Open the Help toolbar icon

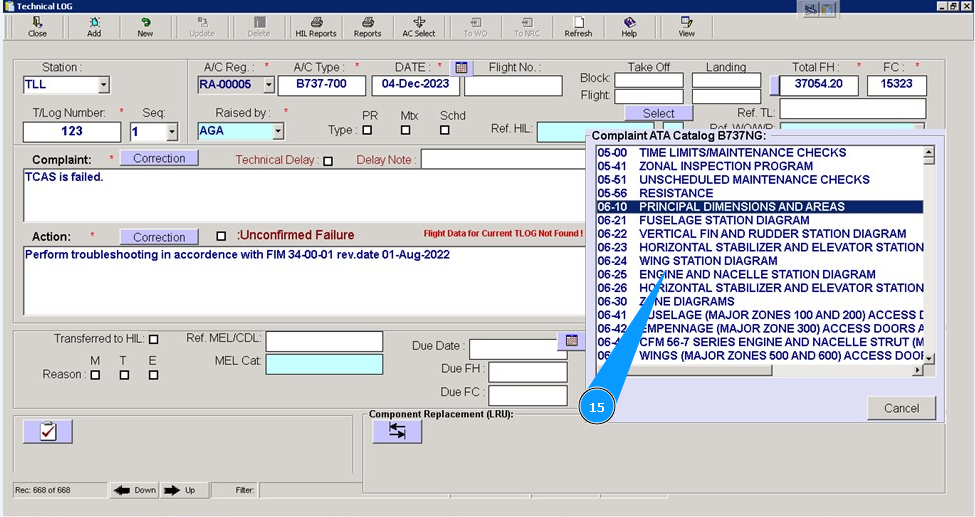tap(629, 27)
